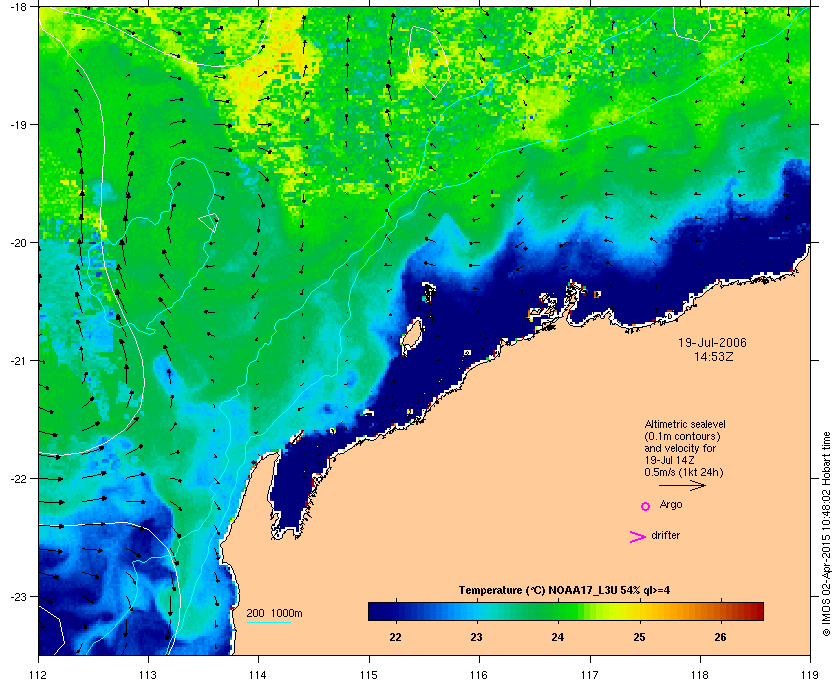
Task: Click longitude axis label '112'
Action: point(39,674)
